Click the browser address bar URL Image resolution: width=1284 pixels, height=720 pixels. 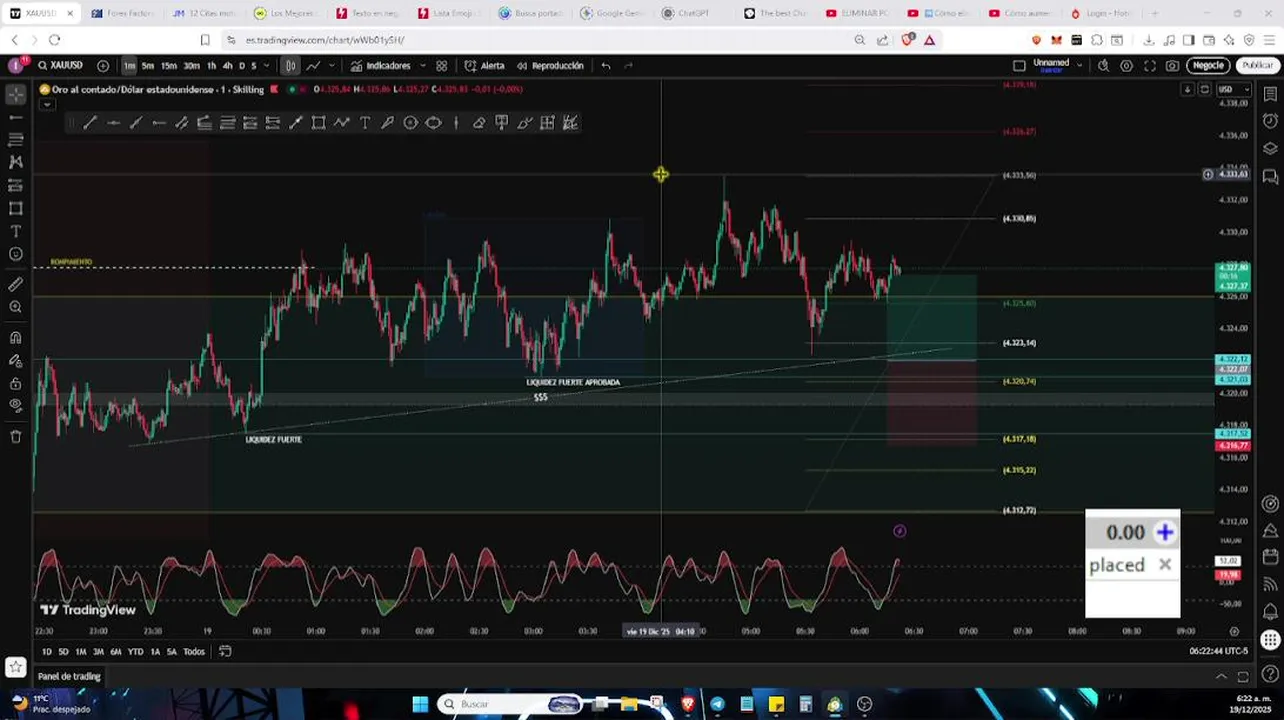click(325, 40)
